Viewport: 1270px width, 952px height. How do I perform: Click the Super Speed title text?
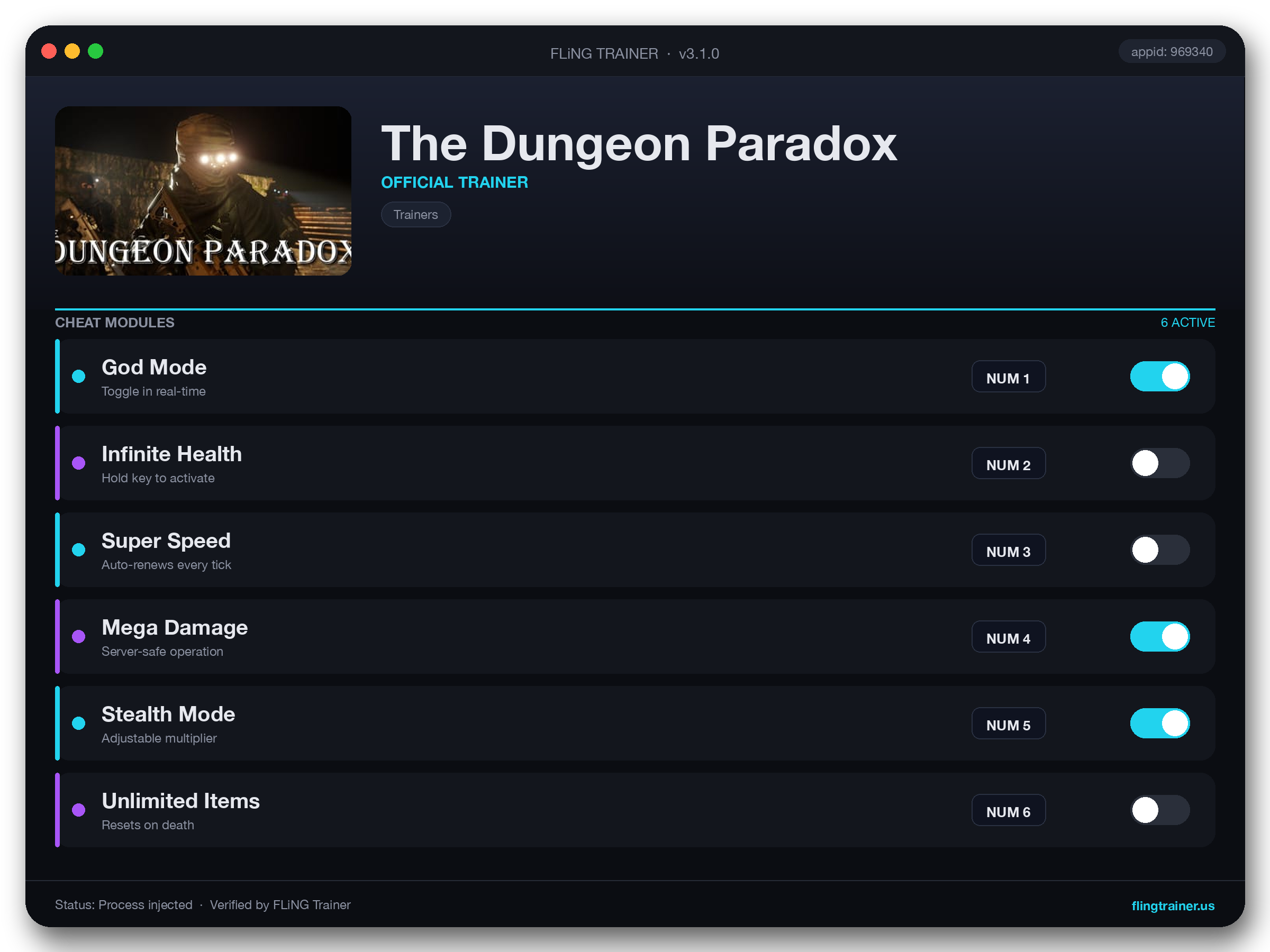[166, 541]
